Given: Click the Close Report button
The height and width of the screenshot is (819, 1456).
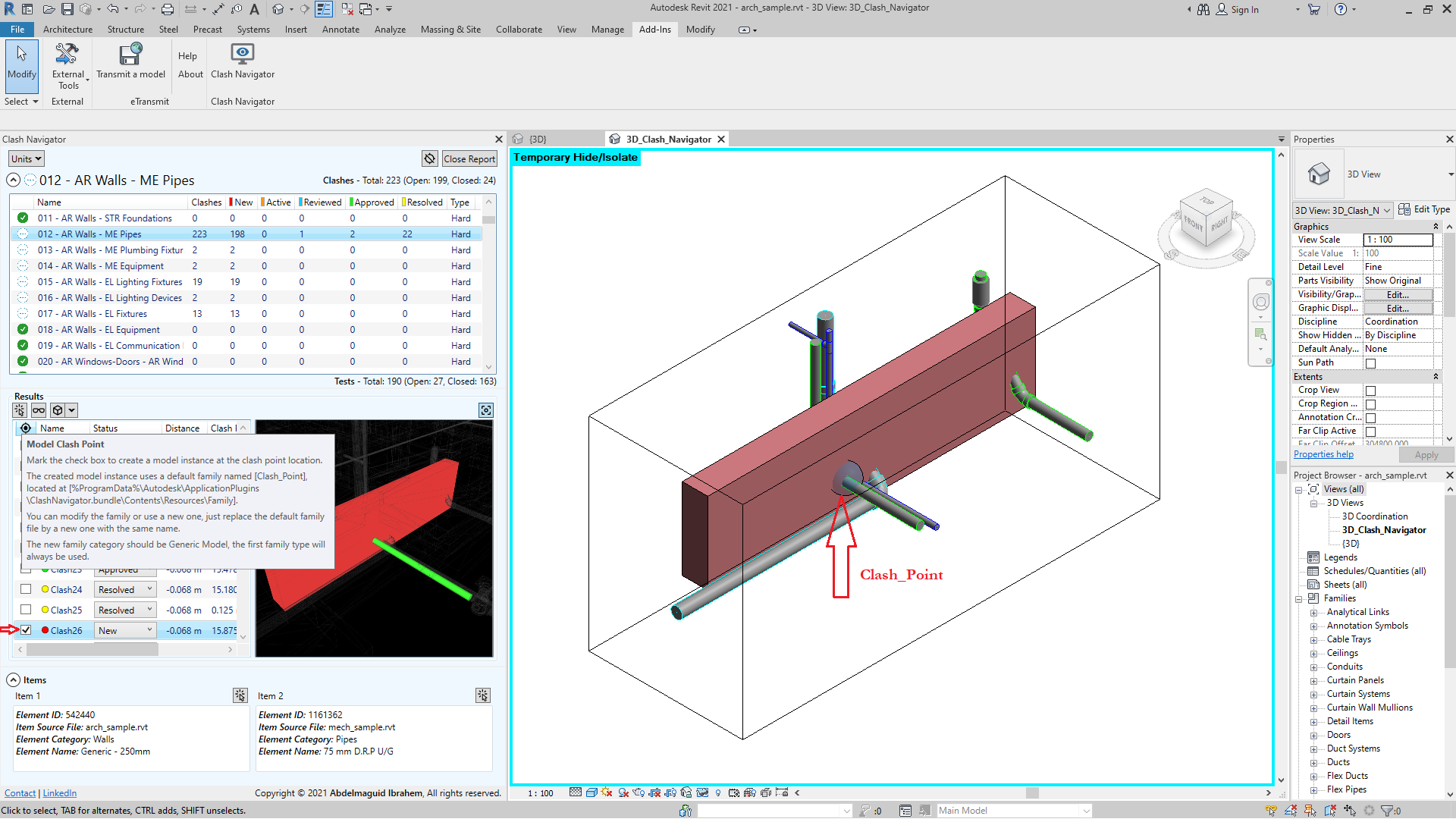Looking at the screenshot, I should click(469, 158).
